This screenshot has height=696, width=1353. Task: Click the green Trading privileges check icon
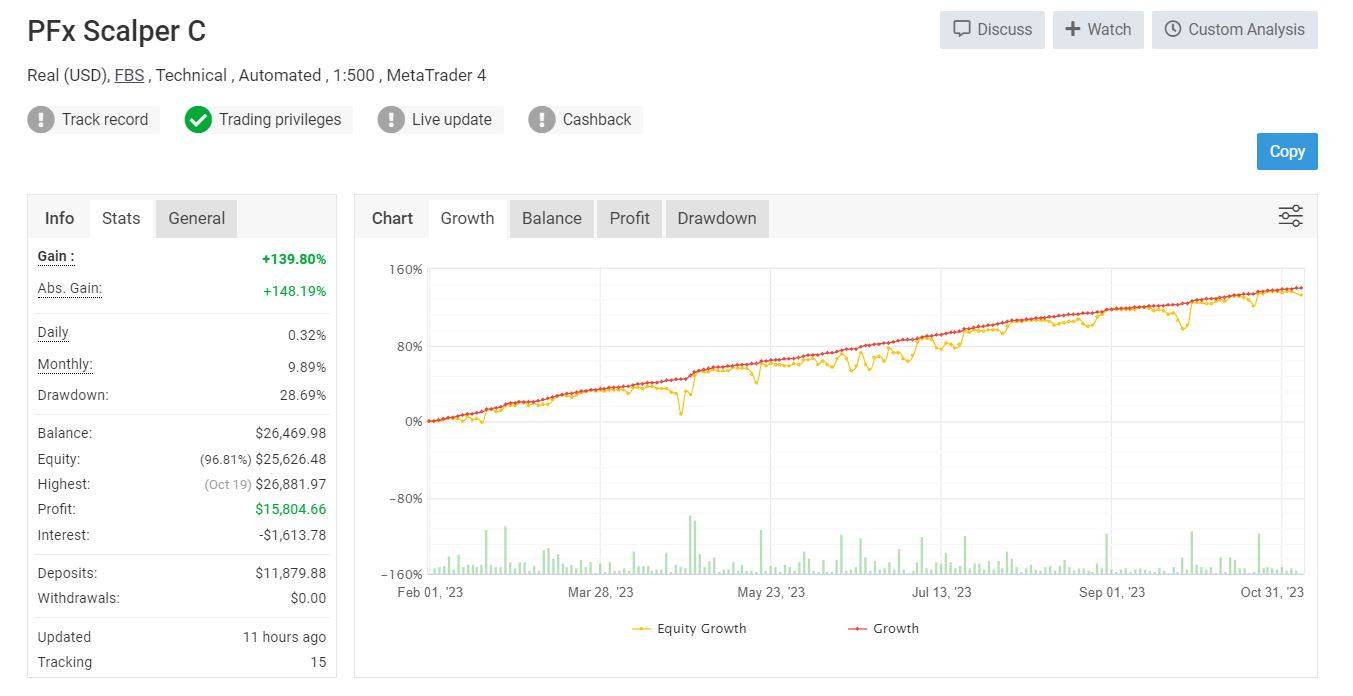tap(198, 119)
